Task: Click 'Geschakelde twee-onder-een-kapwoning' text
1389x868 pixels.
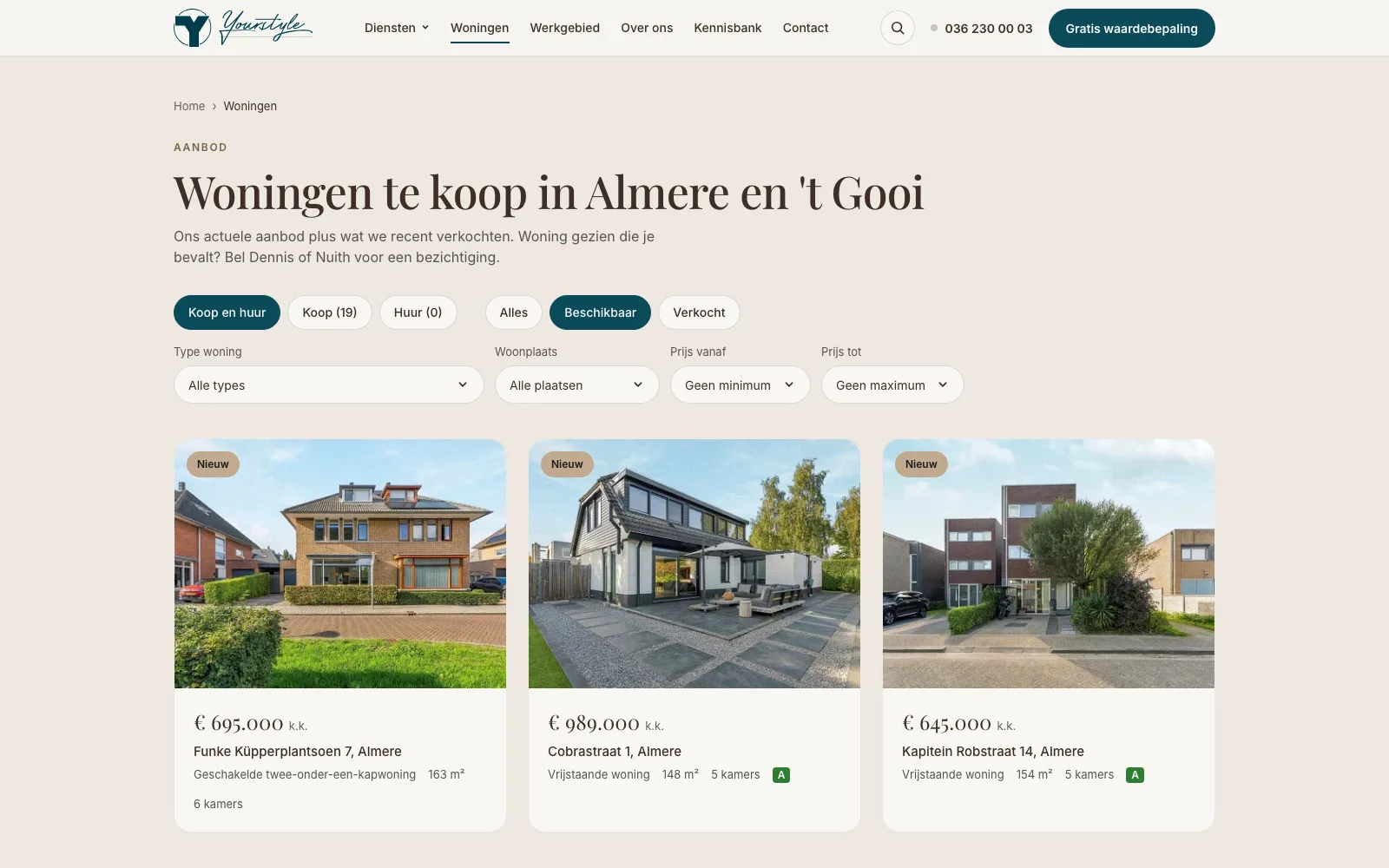Action: [x=305, y=774]
